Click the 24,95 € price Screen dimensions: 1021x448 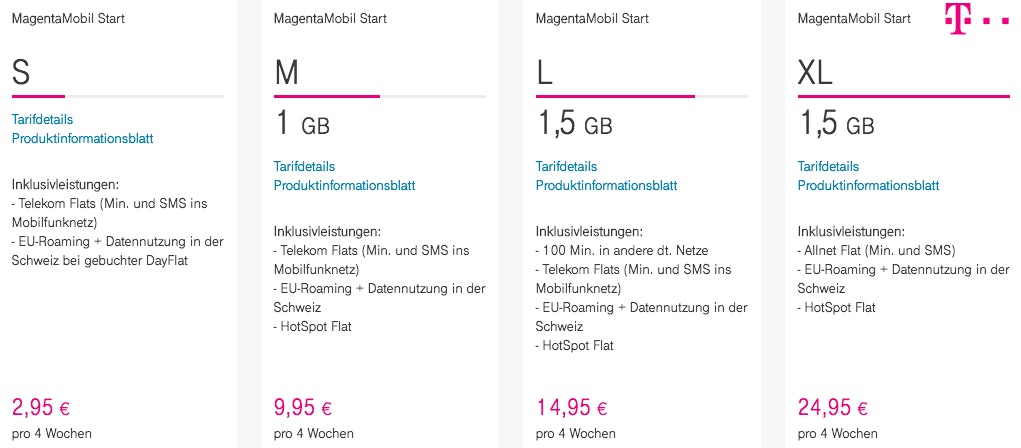click(x=832, y=407)
